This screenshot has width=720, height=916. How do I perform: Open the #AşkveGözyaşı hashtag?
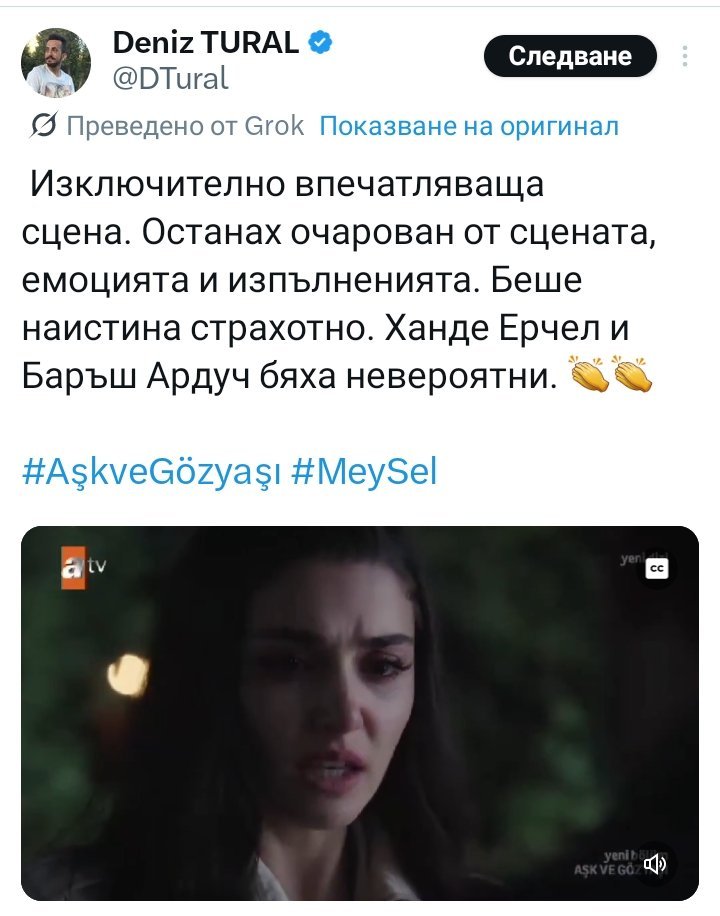151,471
